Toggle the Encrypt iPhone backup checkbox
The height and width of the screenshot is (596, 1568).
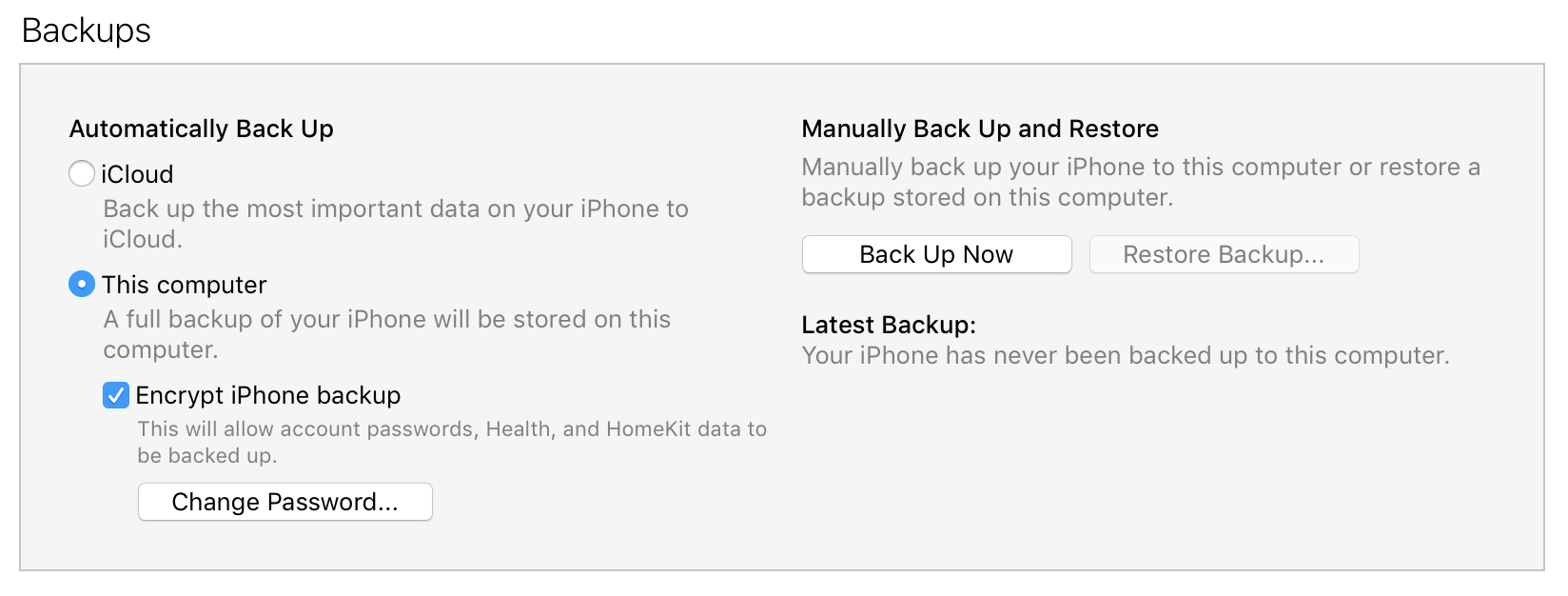(x=115, y=395)
